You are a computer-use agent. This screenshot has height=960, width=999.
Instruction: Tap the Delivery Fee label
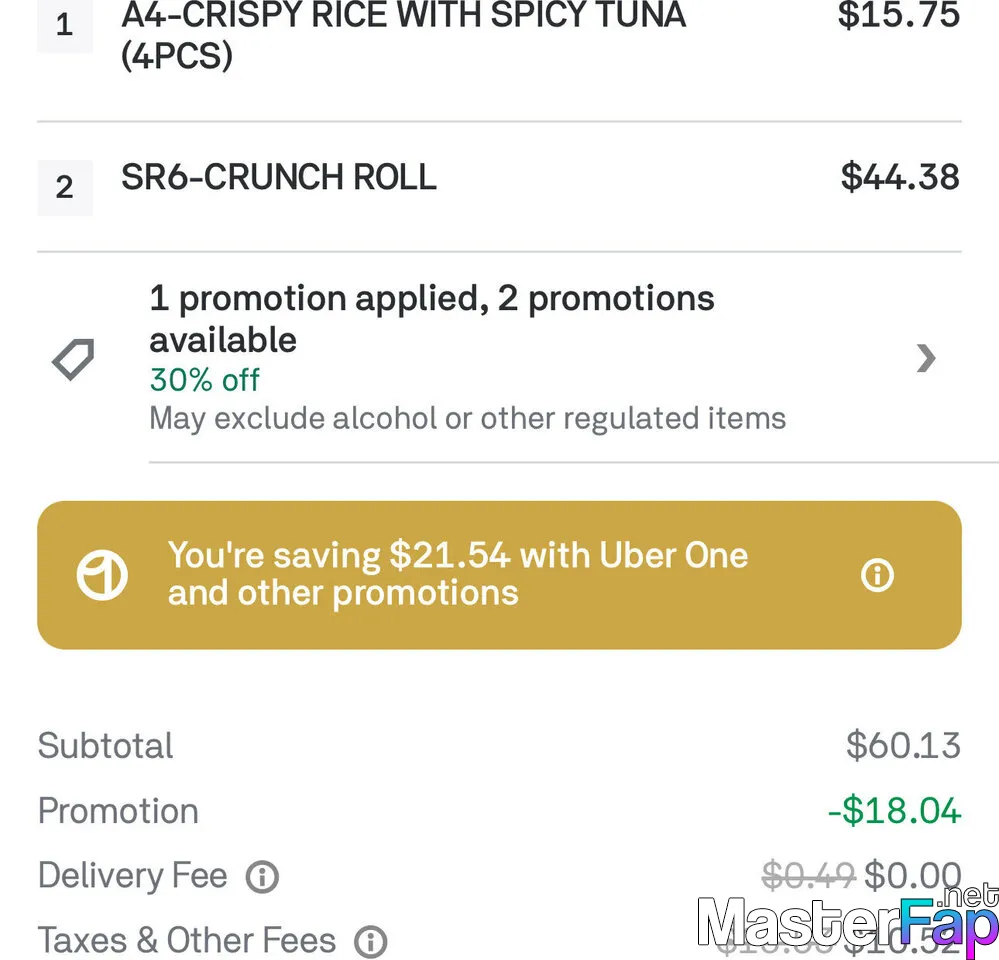click(x=133, y=875)
